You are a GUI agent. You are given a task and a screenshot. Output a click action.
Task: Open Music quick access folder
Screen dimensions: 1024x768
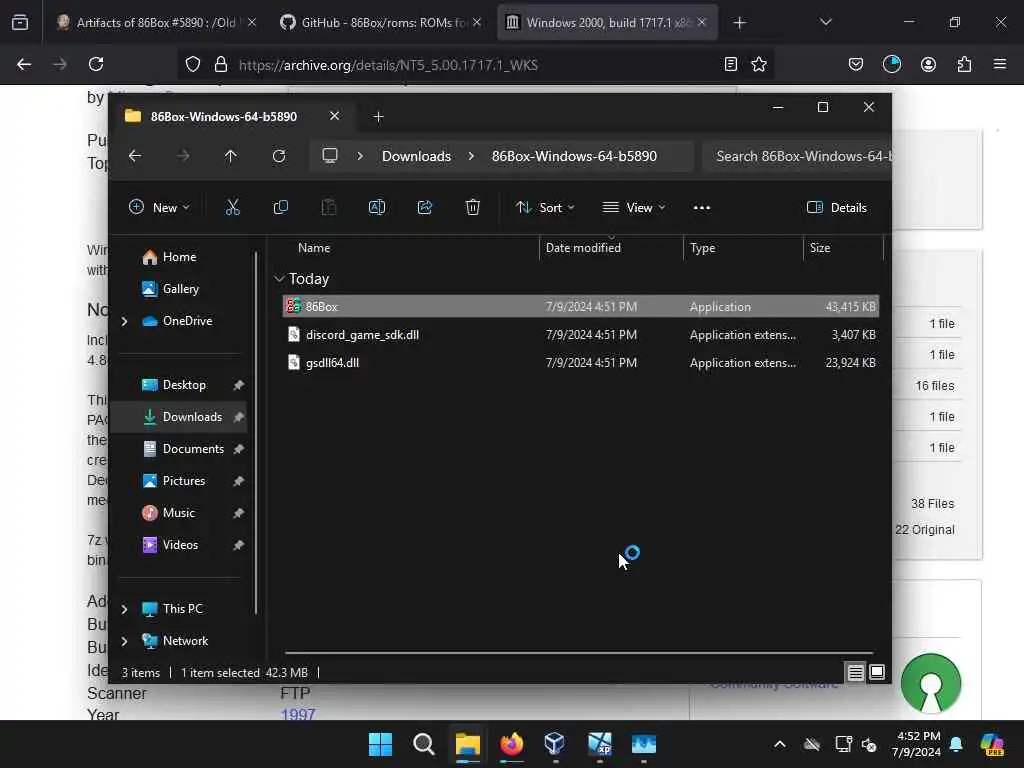coord(178,513)
